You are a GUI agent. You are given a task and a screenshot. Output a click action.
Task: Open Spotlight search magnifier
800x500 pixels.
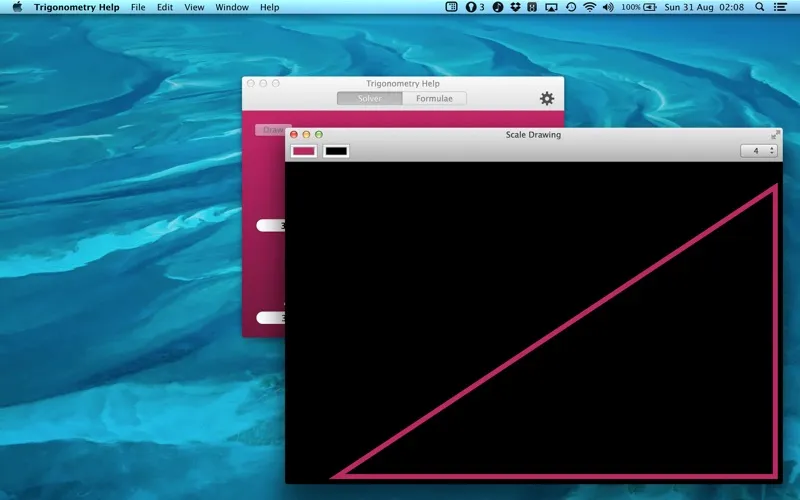tap(760, 7)
